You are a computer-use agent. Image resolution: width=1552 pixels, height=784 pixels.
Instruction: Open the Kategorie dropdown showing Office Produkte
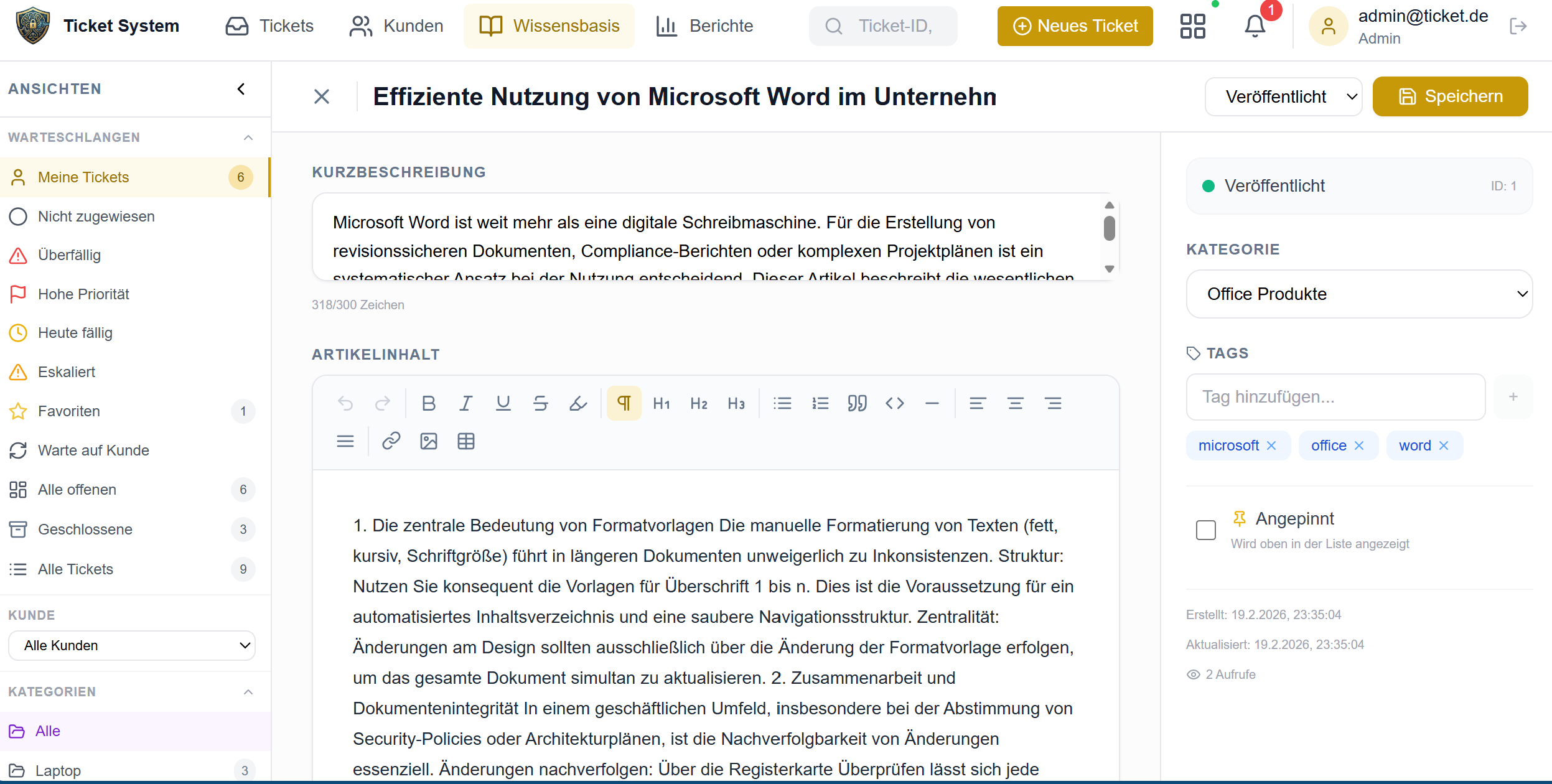click(1358, 294)
